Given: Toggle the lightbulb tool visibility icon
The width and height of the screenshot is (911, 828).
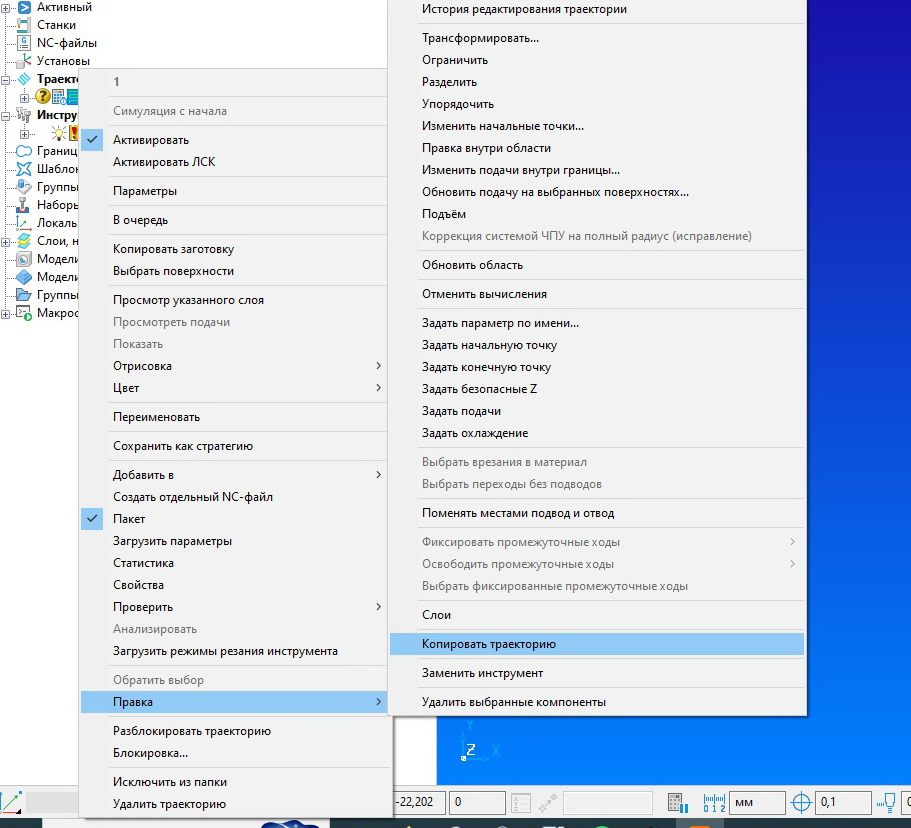Looking at the screenshot, I should pos(59,132).
